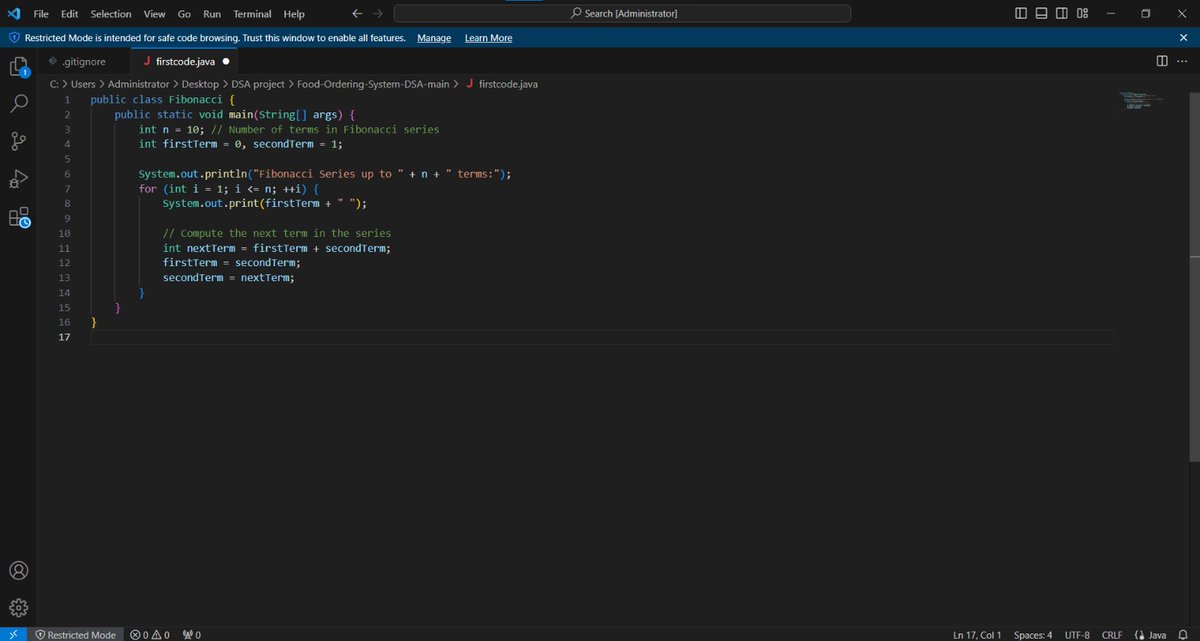Open the Selection menu
The width and height of the screenshot is (1200, 641).
tap(111, 14)
